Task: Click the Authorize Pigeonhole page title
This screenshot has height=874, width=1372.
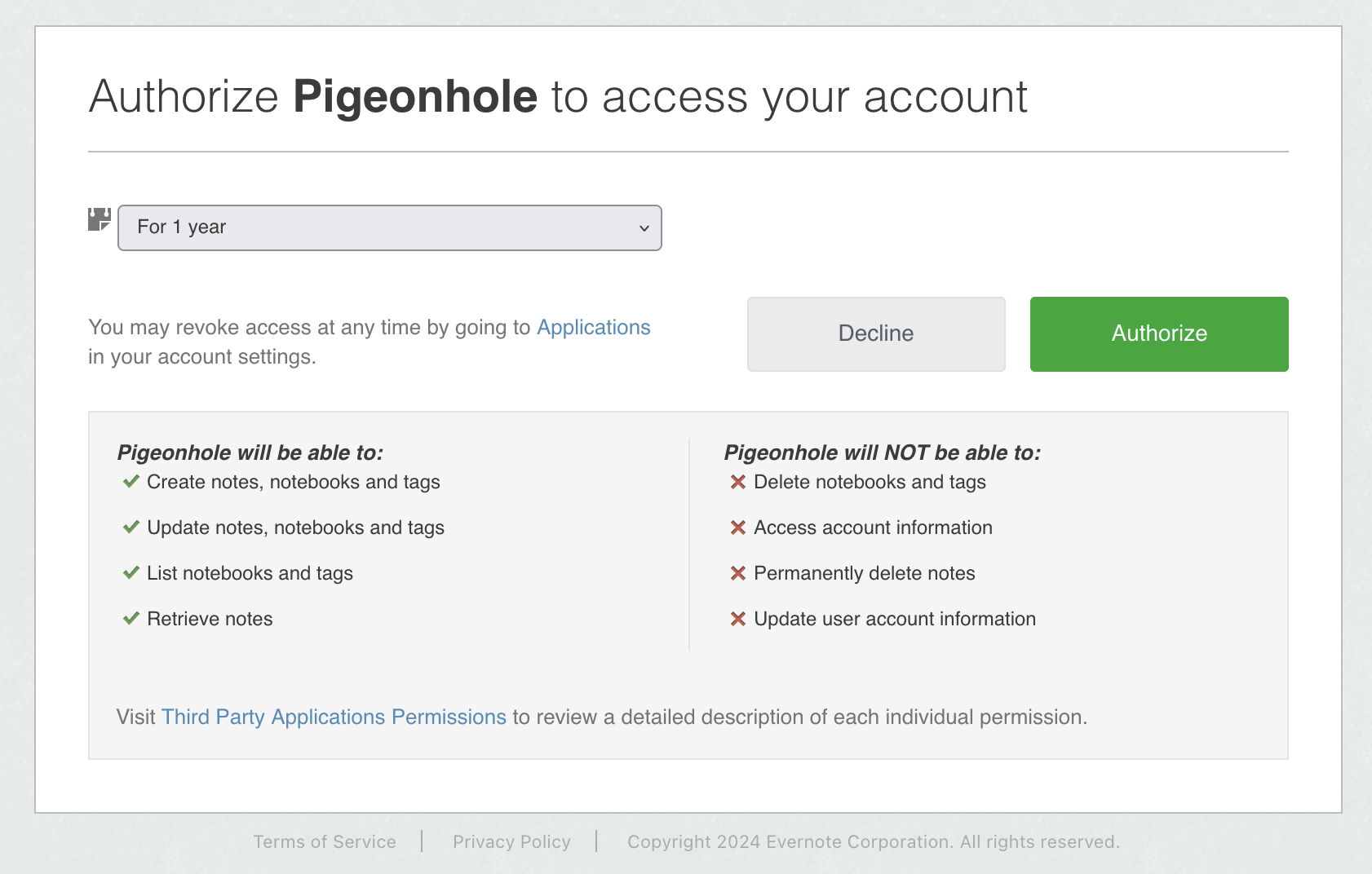Action: coord(558,97)
